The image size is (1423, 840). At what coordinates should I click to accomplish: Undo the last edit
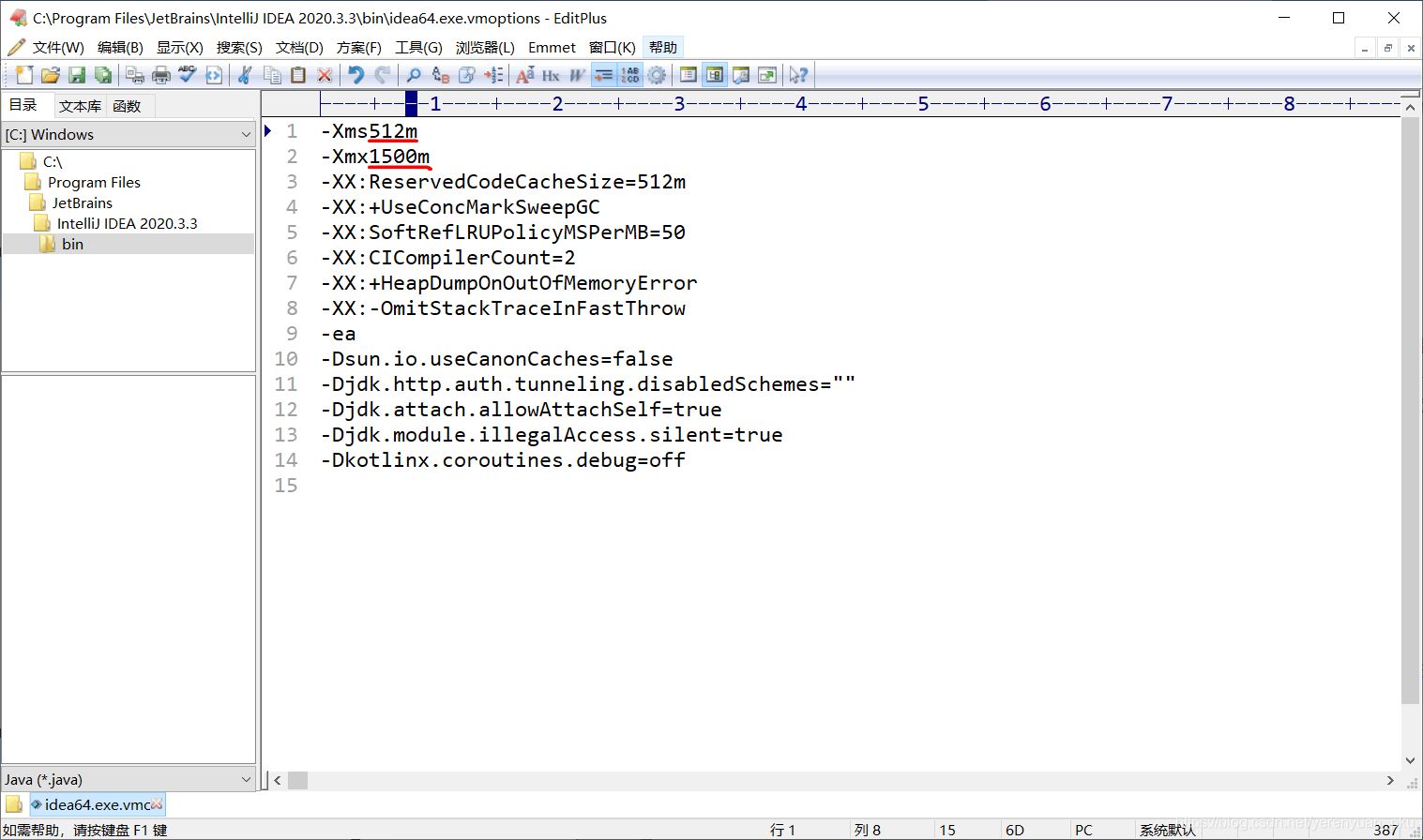(x=356, y=75)
